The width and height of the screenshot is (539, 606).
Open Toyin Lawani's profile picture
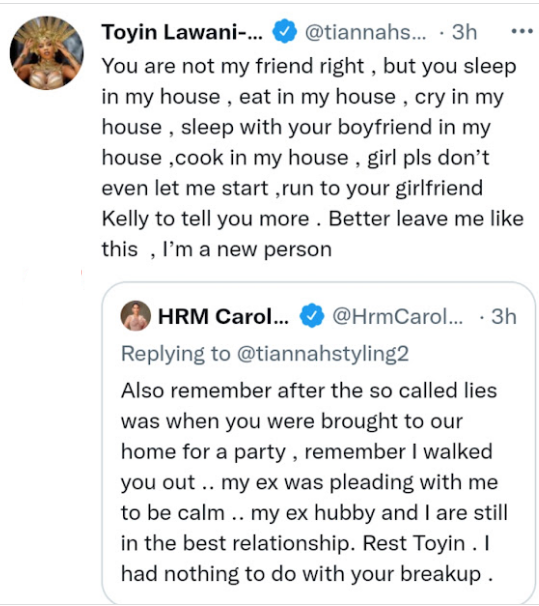[46, 53]
